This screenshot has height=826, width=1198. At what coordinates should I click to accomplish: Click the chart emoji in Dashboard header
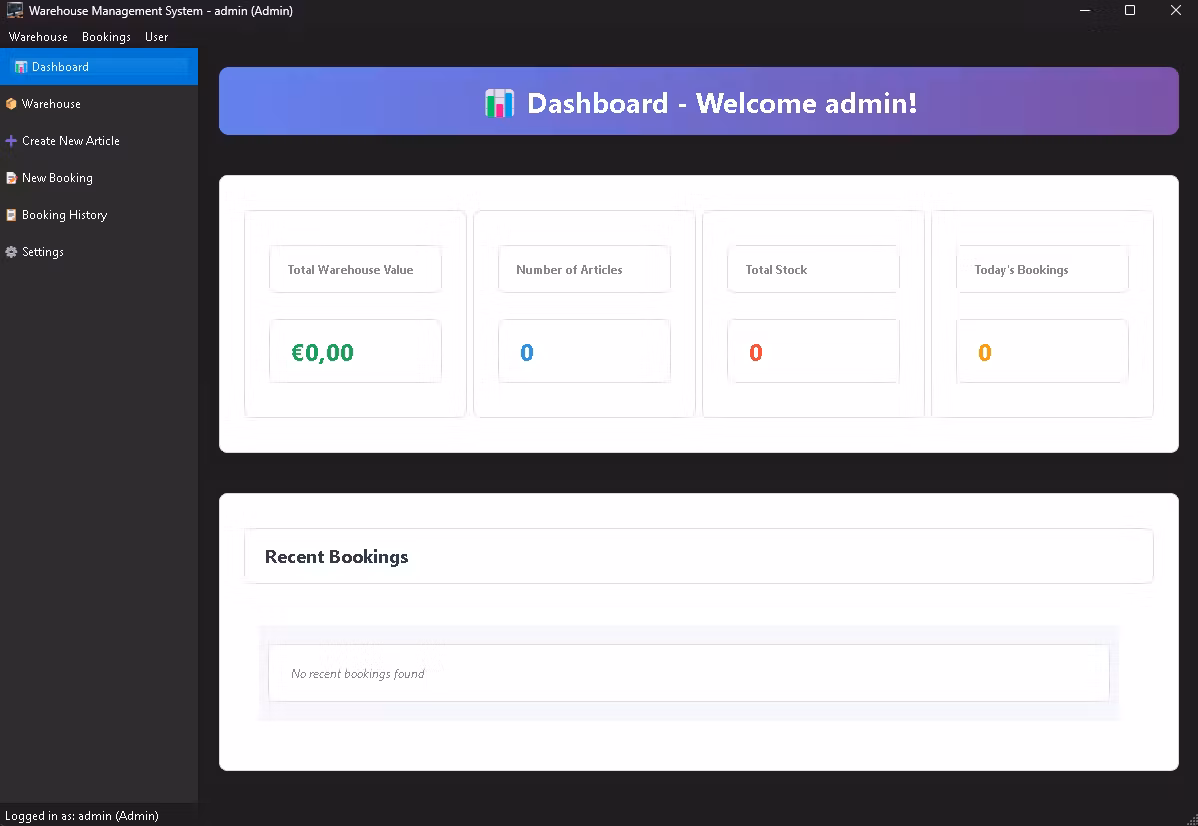[499, 103]
